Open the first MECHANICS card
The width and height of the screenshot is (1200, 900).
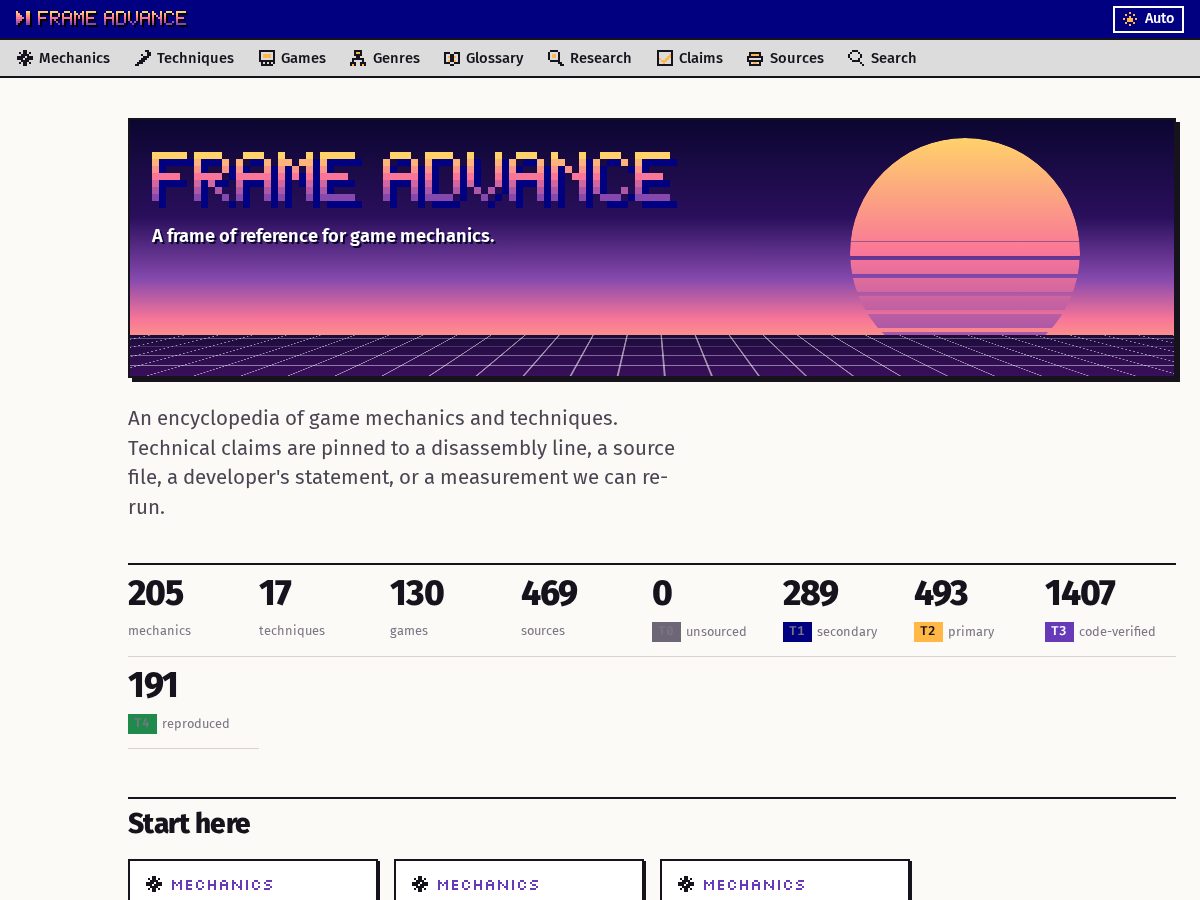click(x=253, y=880)
